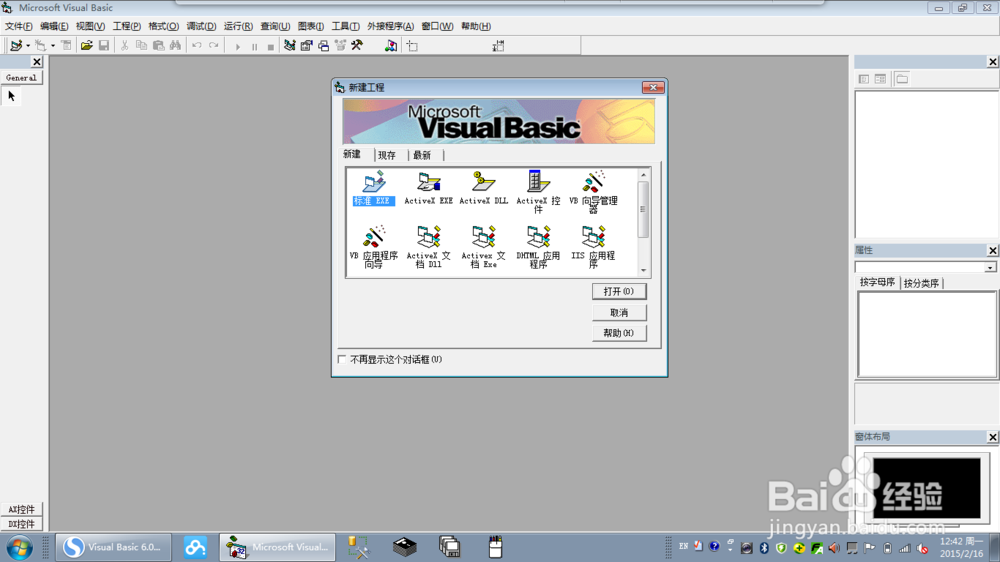
Task: Click the Cut scissors toolbar icon
Action: 124,45
